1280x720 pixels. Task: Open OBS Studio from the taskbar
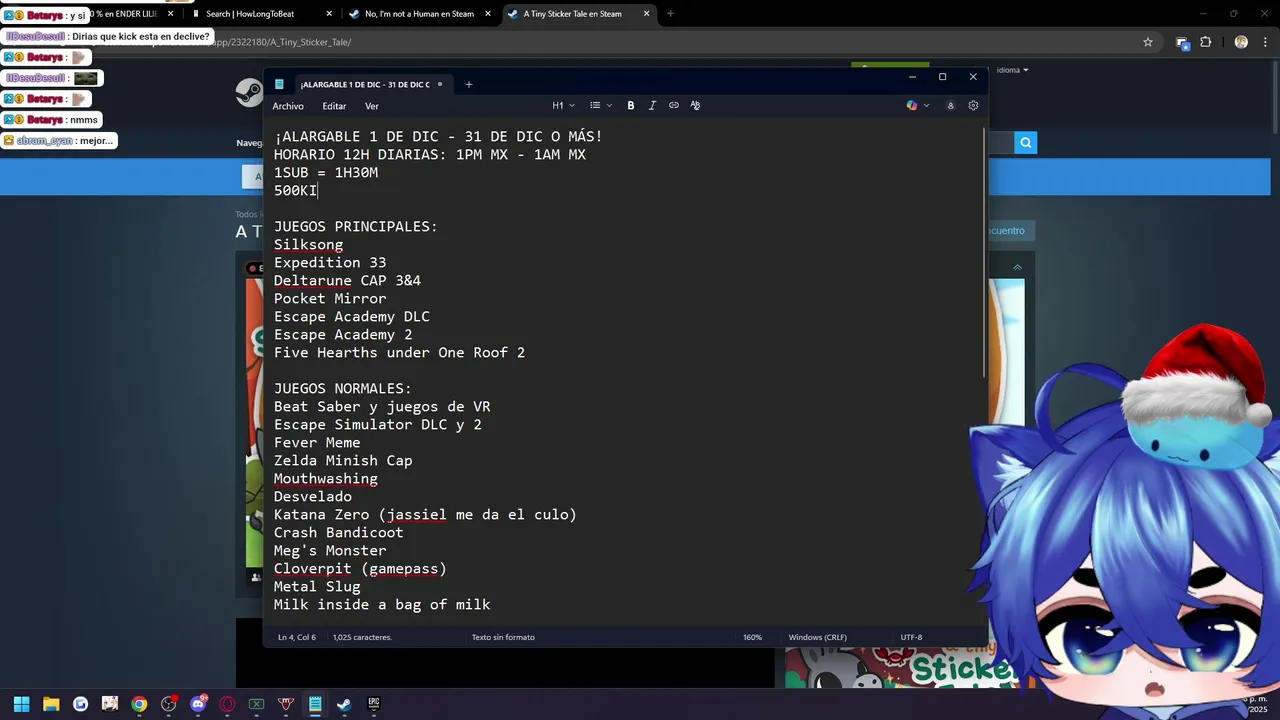click(x=168, y=704)
